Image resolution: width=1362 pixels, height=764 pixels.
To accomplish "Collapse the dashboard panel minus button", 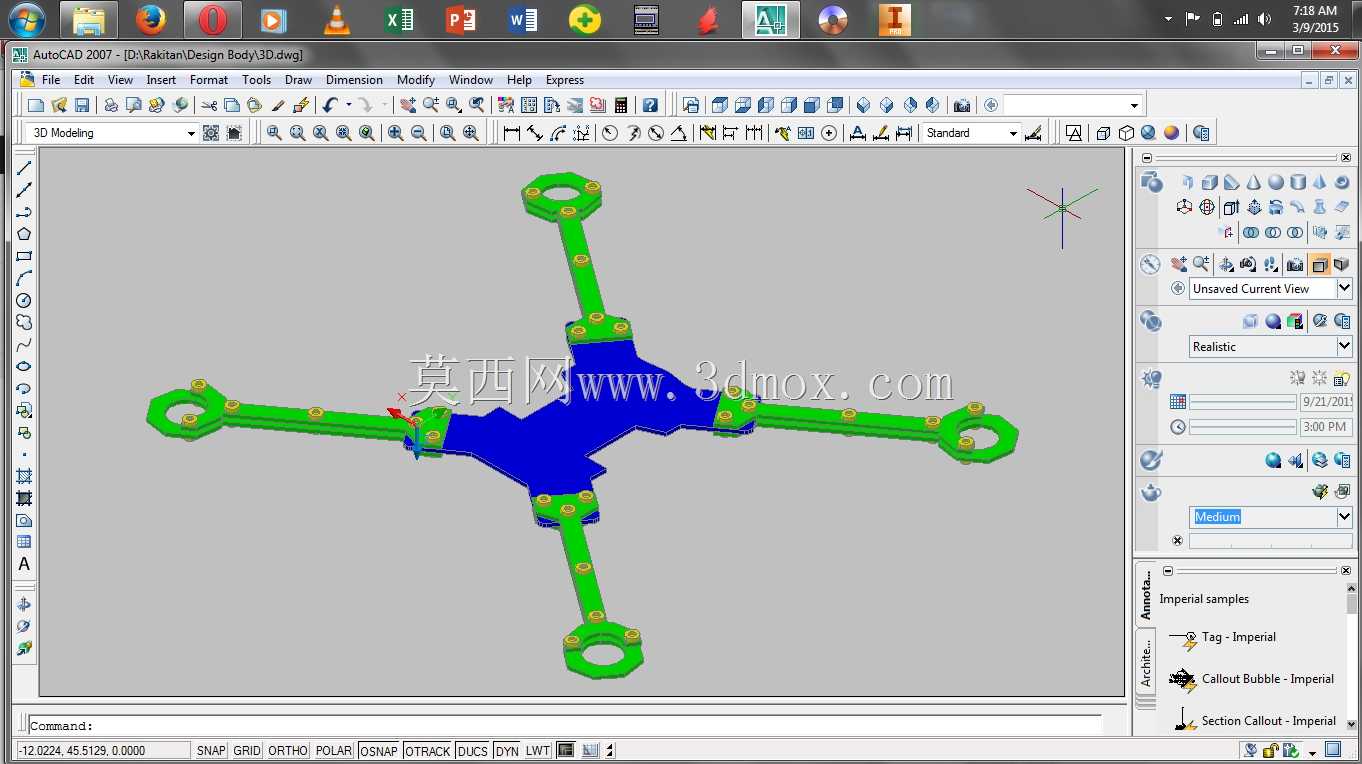I will coord(1147,158).
